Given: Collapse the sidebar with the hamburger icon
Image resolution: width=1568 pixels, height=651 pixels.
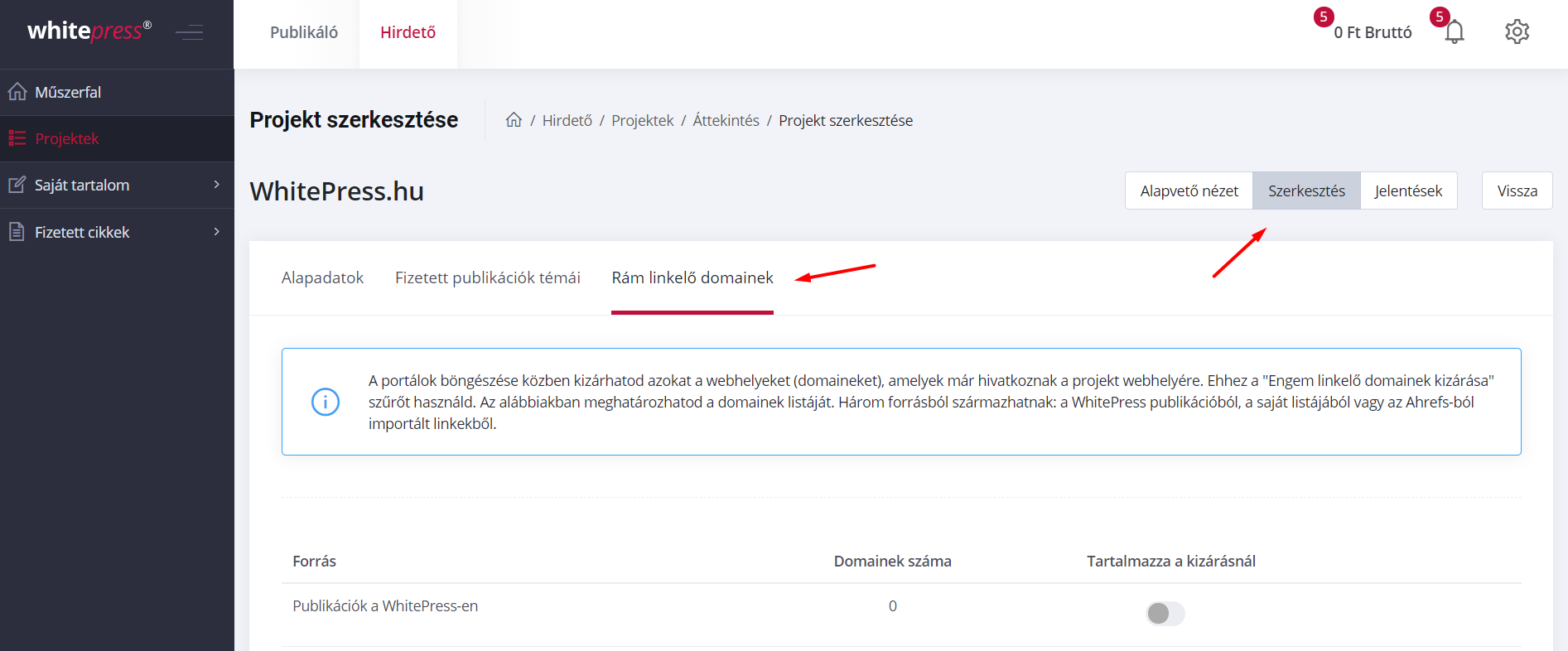Looking at the screenshot, I should (x=190, y=32).
